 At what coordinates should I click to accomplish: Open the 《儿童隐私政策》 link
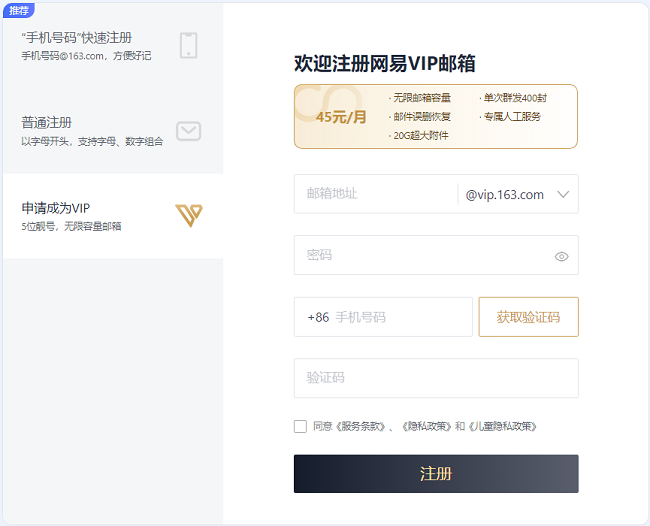click(502, 426)
